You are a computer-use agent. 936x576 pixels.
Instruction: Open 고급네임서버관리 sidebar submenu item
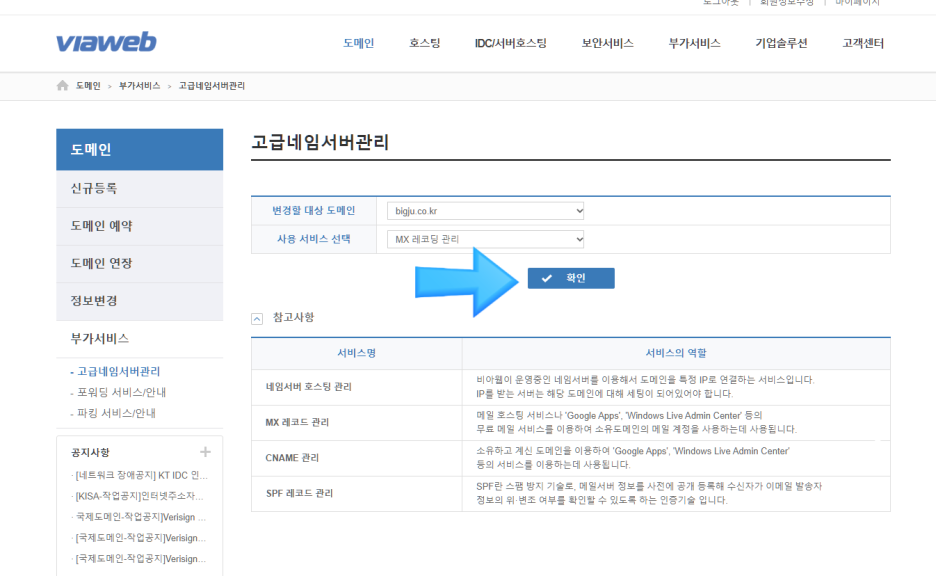coord(118,371)
